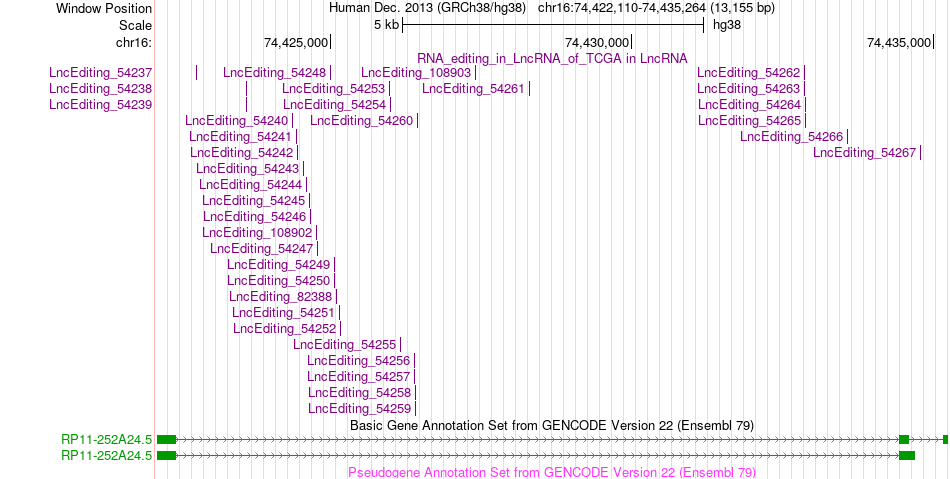Click the 5 kb scale bar
This screenshot has width=950, height=479.
point(553,25)
